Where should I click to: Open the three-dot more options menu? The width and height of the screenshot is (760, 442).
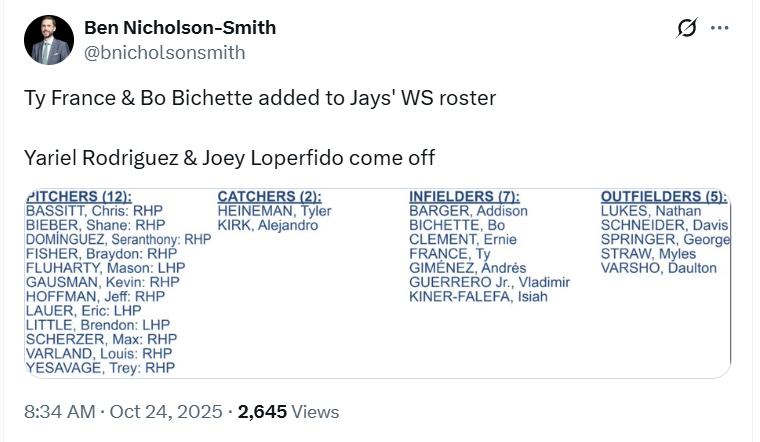point(719,28)
